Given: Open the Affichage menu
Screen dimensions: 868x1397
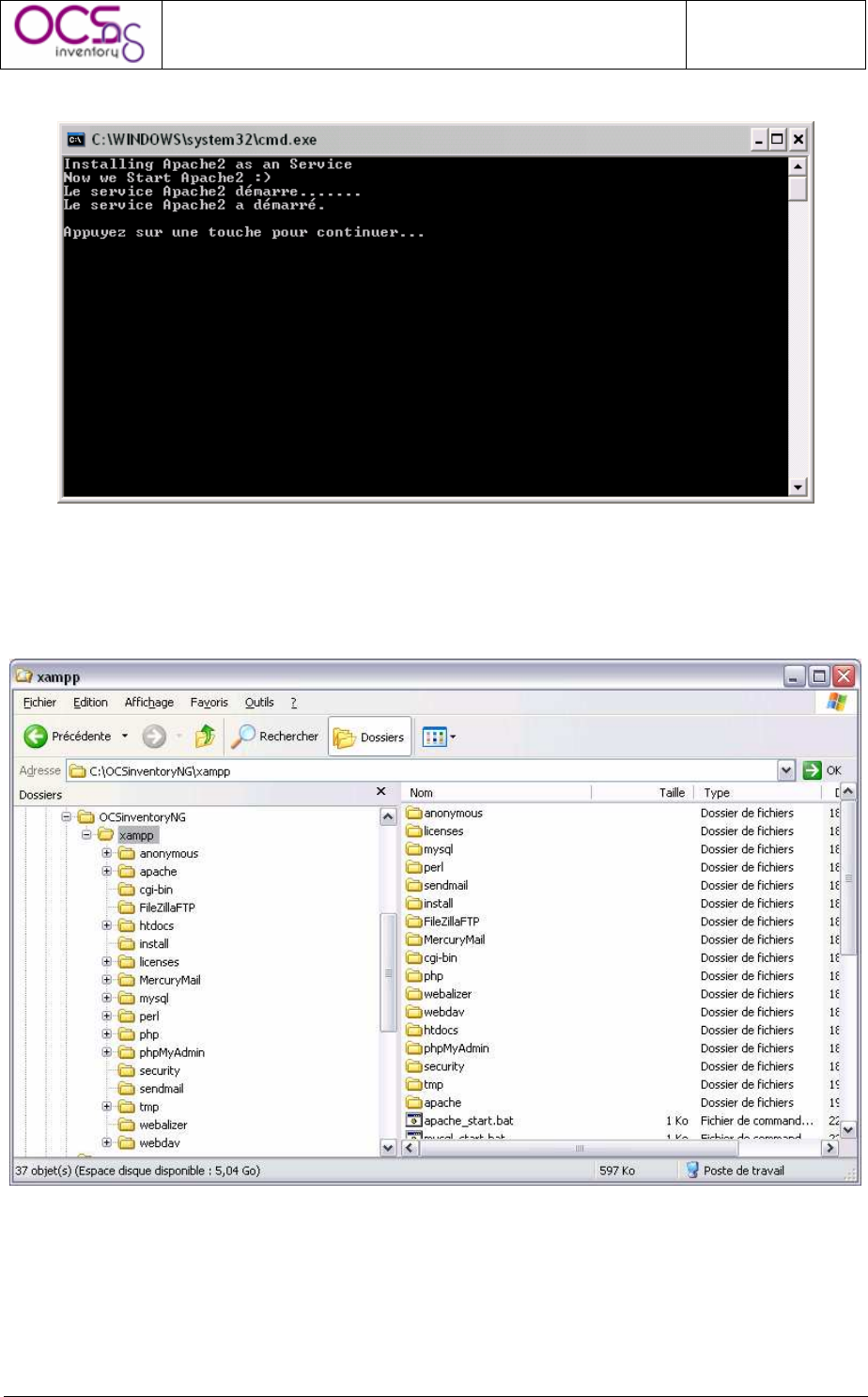Looking at the screenshot, I should [149, 703].
